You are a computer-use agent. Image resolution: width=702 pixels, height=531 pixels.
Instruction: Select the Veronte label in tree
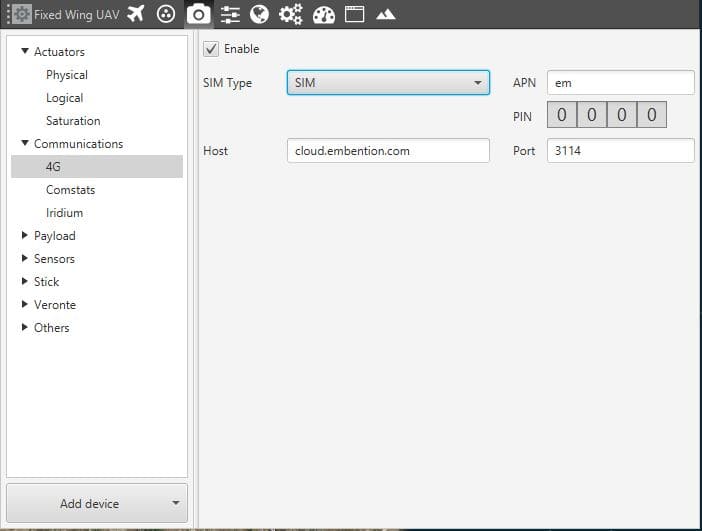[55, 305]
